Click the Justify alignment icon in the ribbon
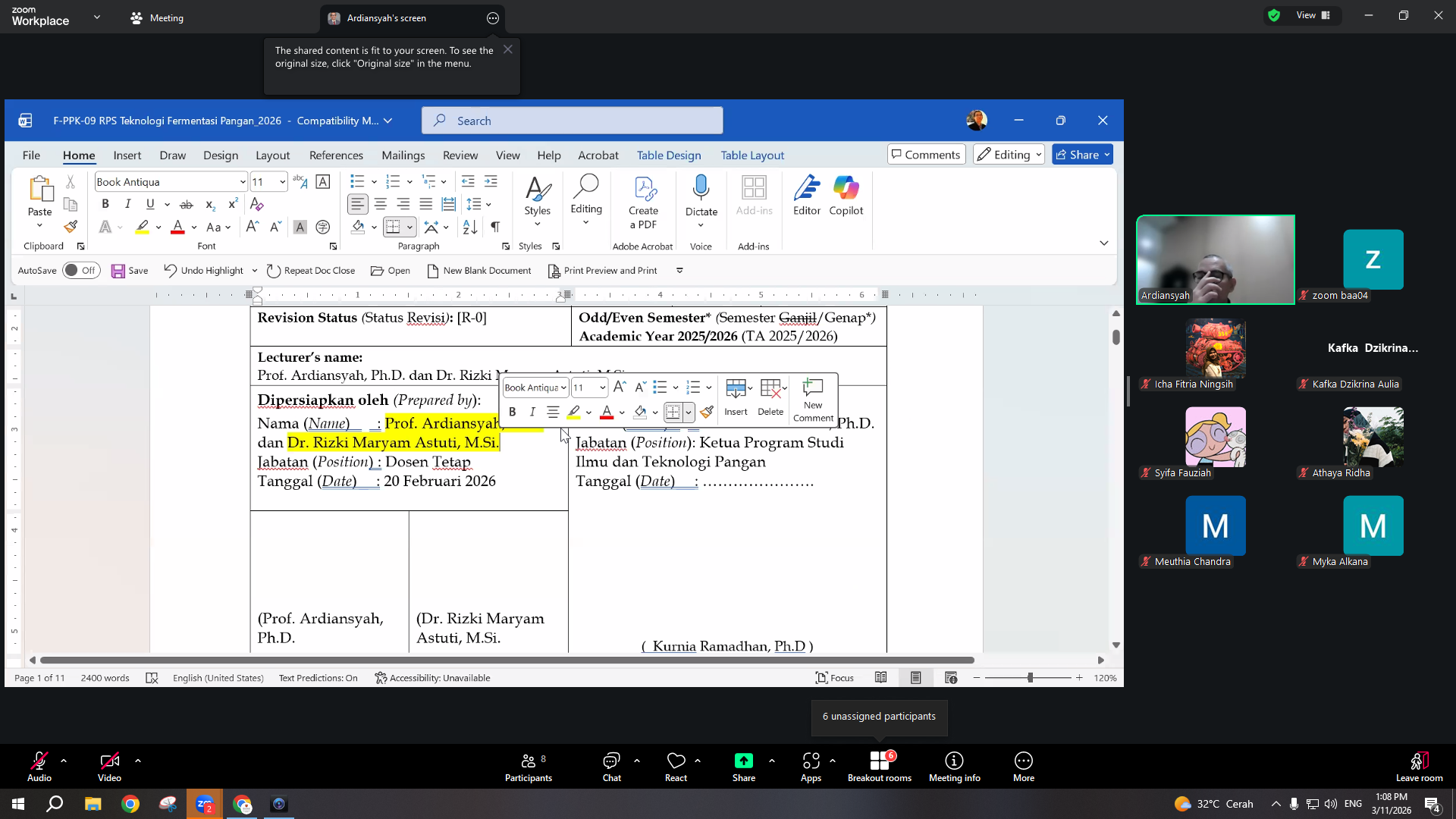 426,204
